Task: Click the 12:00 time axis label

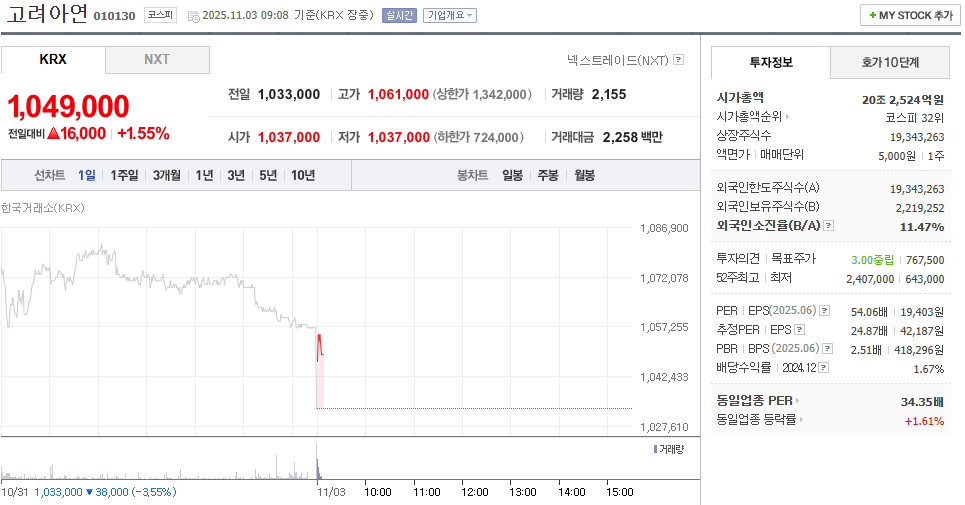Action: pos(474,492)
